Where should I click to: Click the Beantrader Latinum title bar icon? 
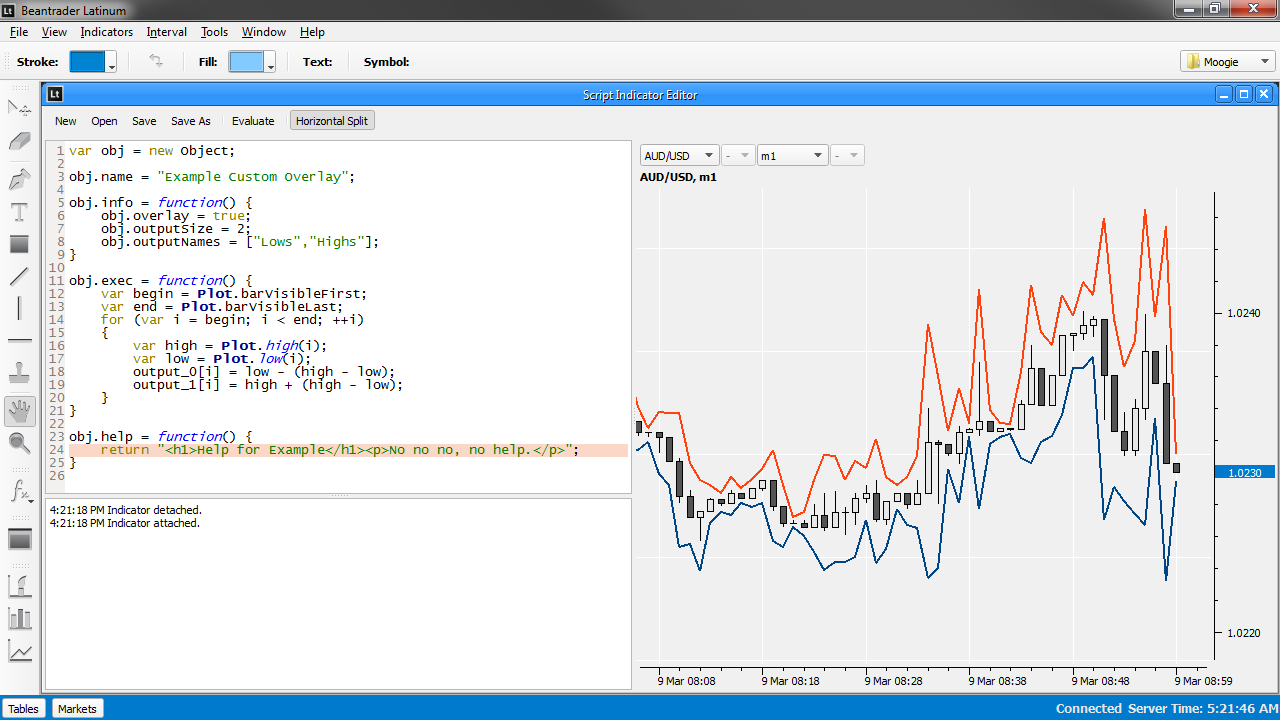[x=9, y=9]
